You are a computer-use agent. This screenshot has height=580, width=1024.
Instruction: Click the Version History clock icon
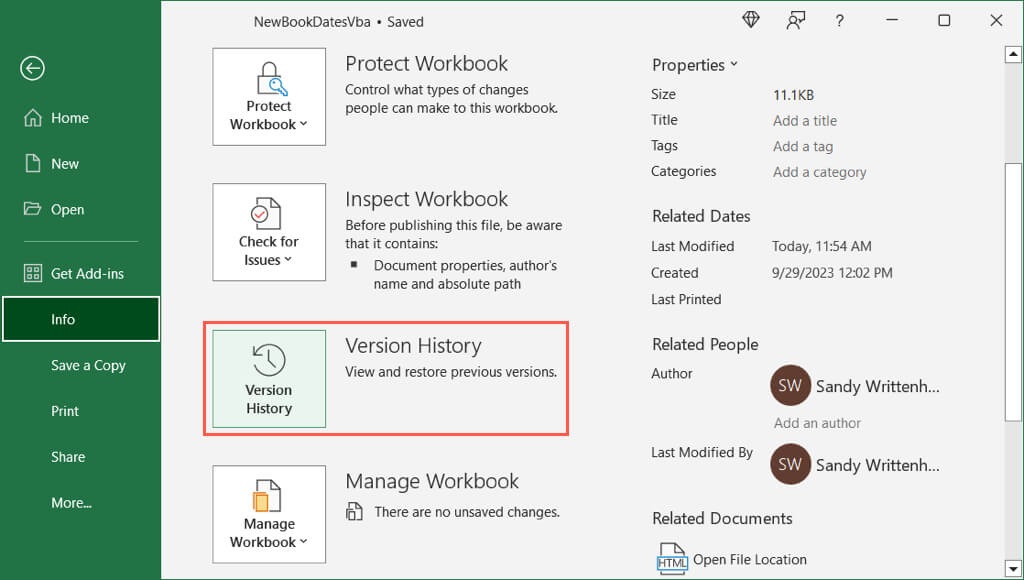pos(269,360)
